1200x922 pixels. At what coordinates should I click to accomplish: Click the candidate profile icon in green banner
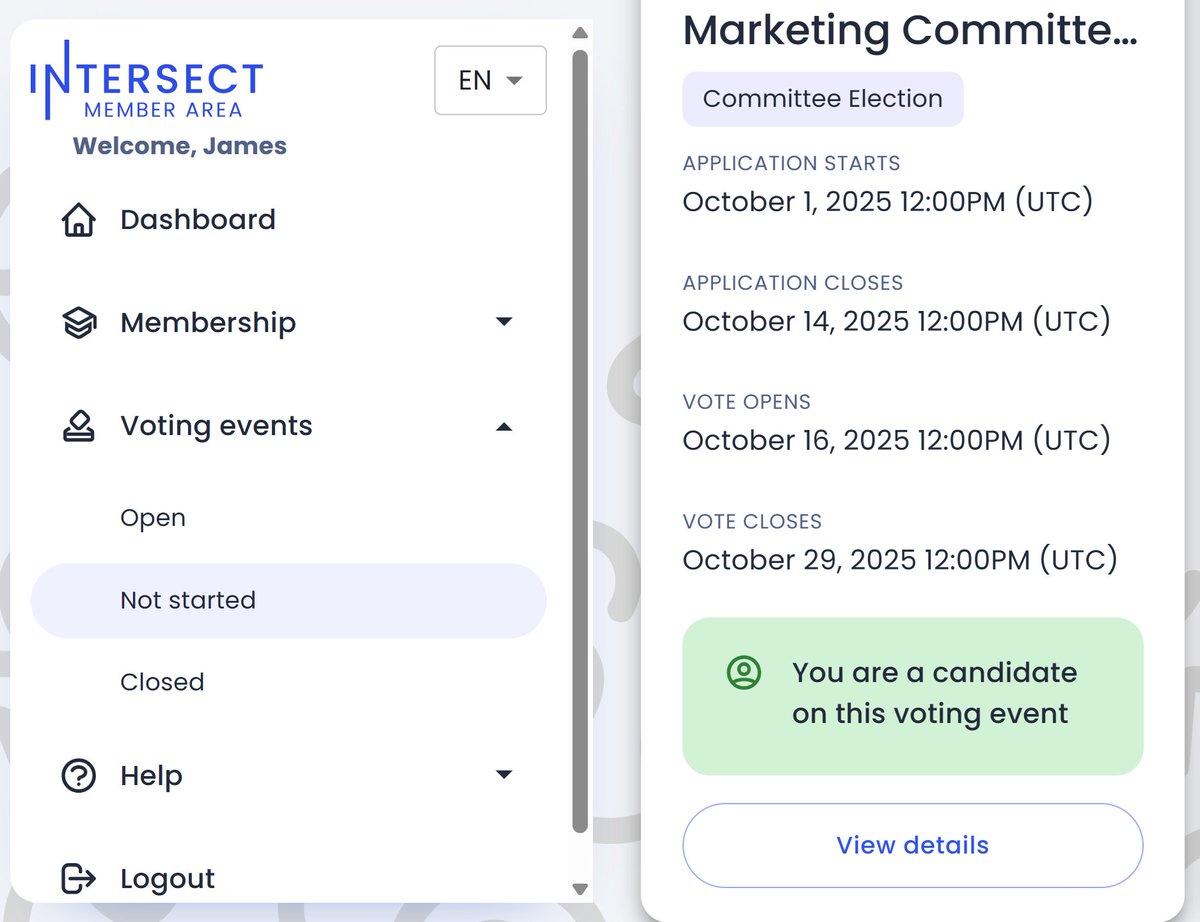pos(744,672)
